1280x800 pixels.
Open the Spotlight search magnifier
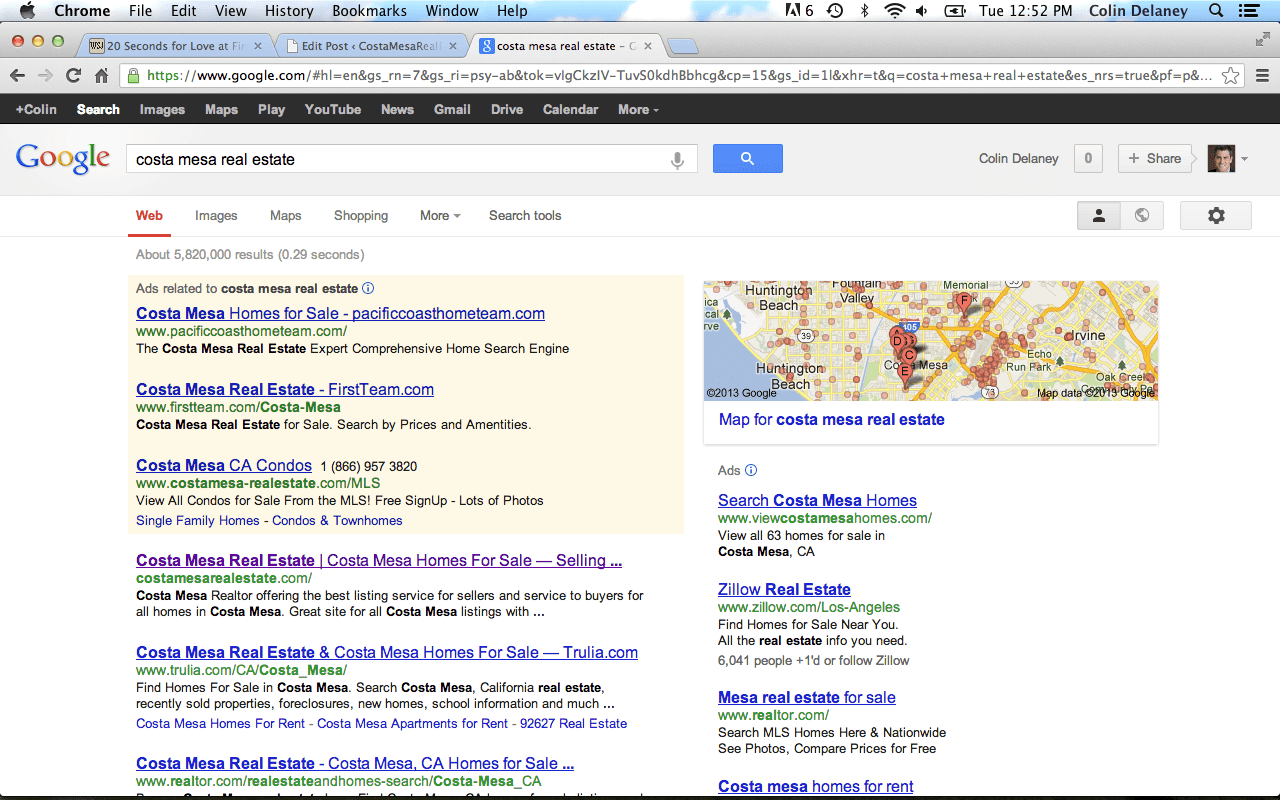(x=1216, y=11)
